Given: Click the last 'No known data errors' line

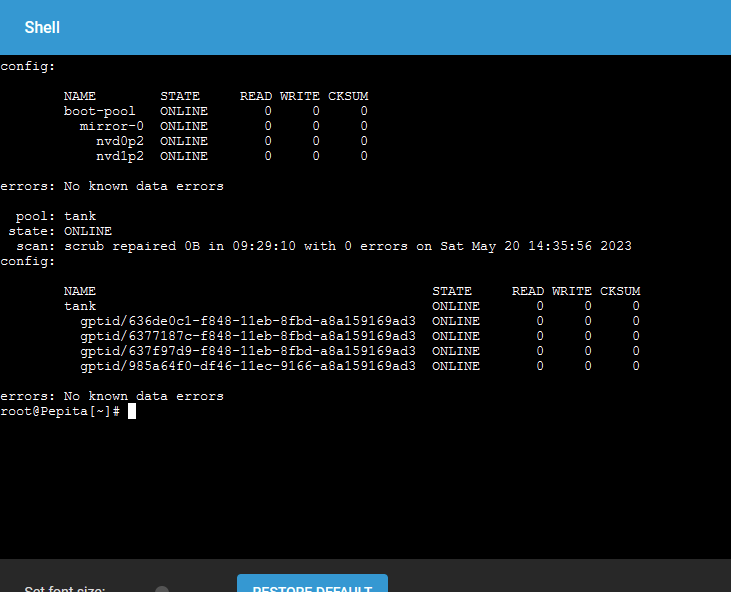Looking at the screenshot, I should 112,396.
